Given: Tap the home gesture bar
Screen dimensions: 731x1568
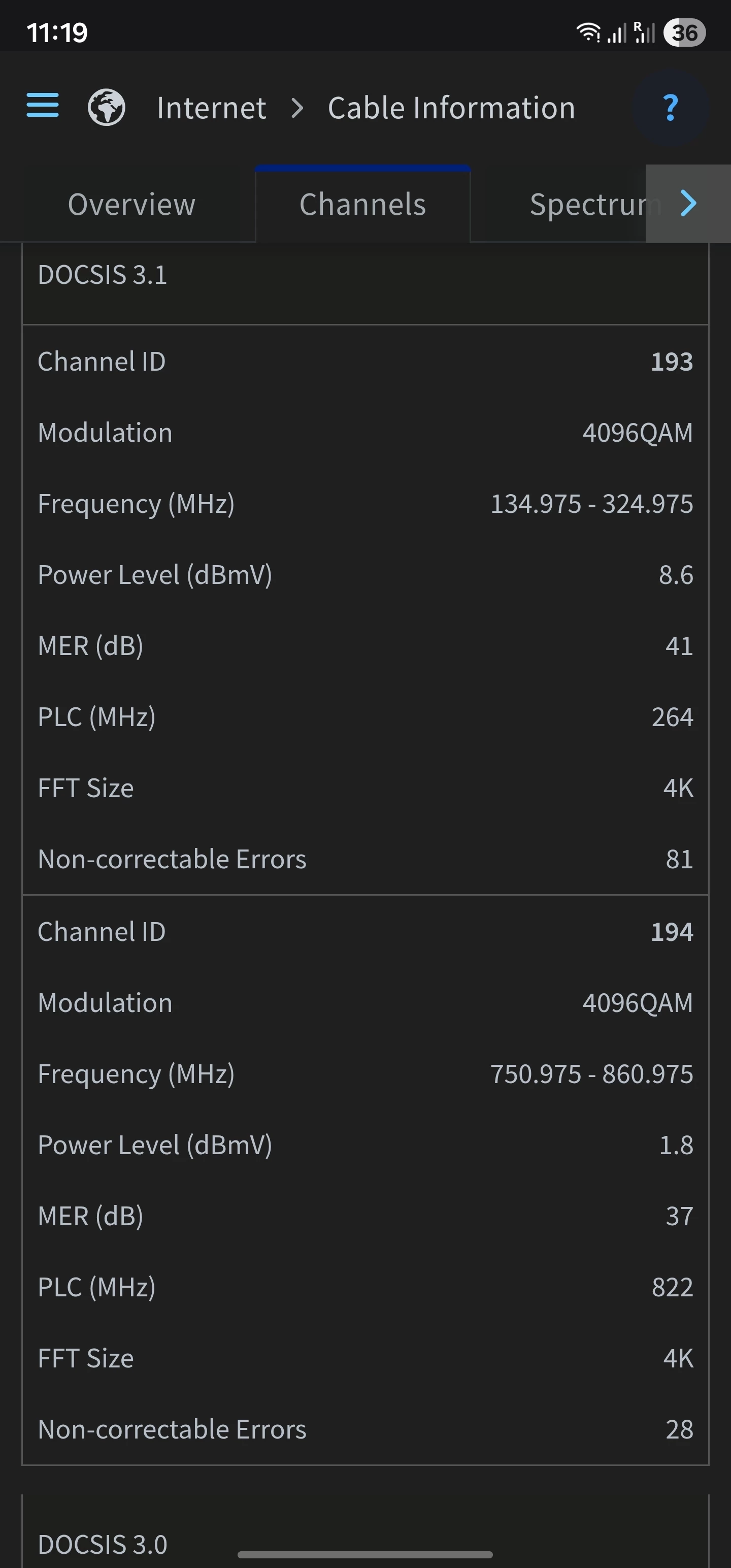Looking at the screenshot, I should (x=365, y=1554).
